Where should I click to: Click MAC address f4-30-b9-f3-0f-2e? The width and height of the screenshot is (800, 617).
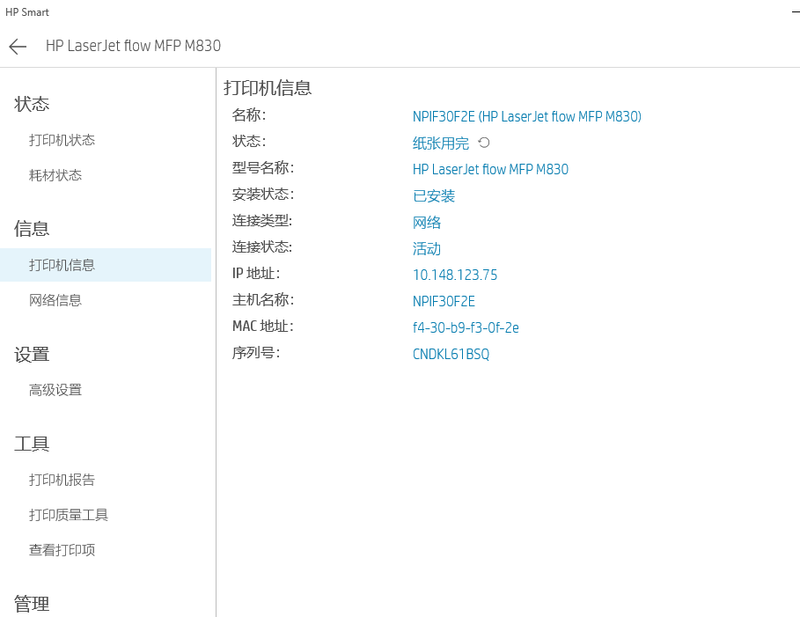point(465,328)
